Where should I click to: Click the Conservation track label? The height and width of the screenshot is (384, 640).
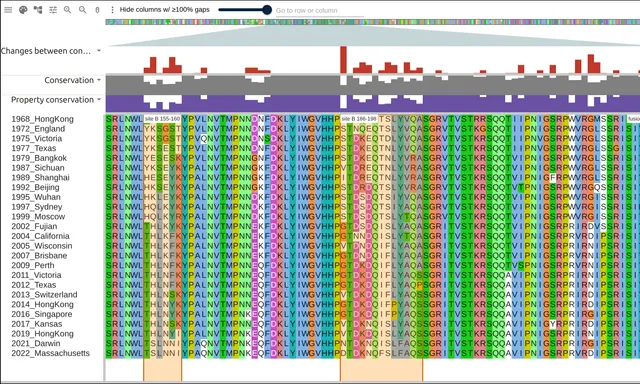[69, 80]
